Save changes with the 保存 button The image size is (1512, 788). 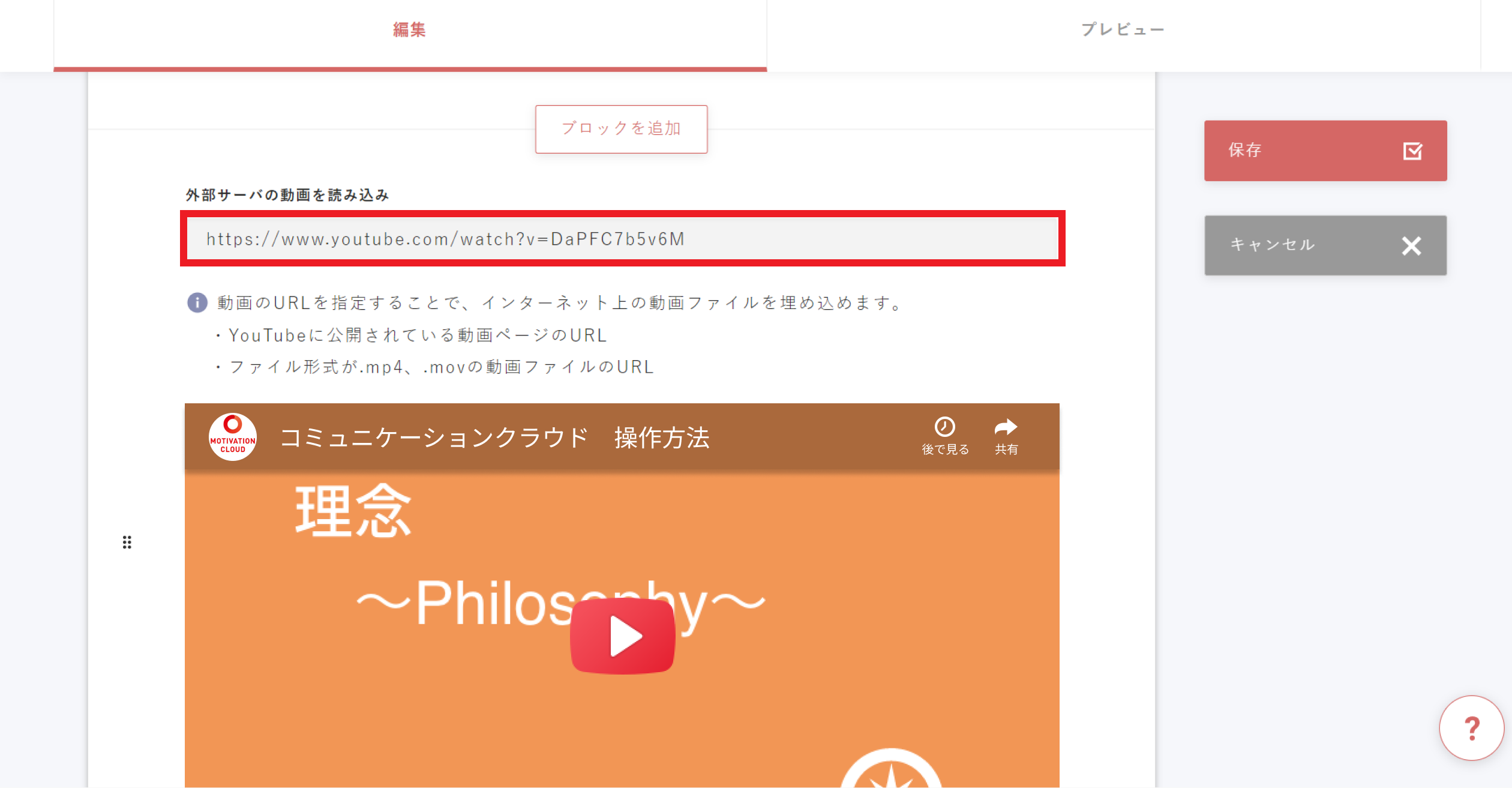pyautogui.click(x=1325, y=151)
